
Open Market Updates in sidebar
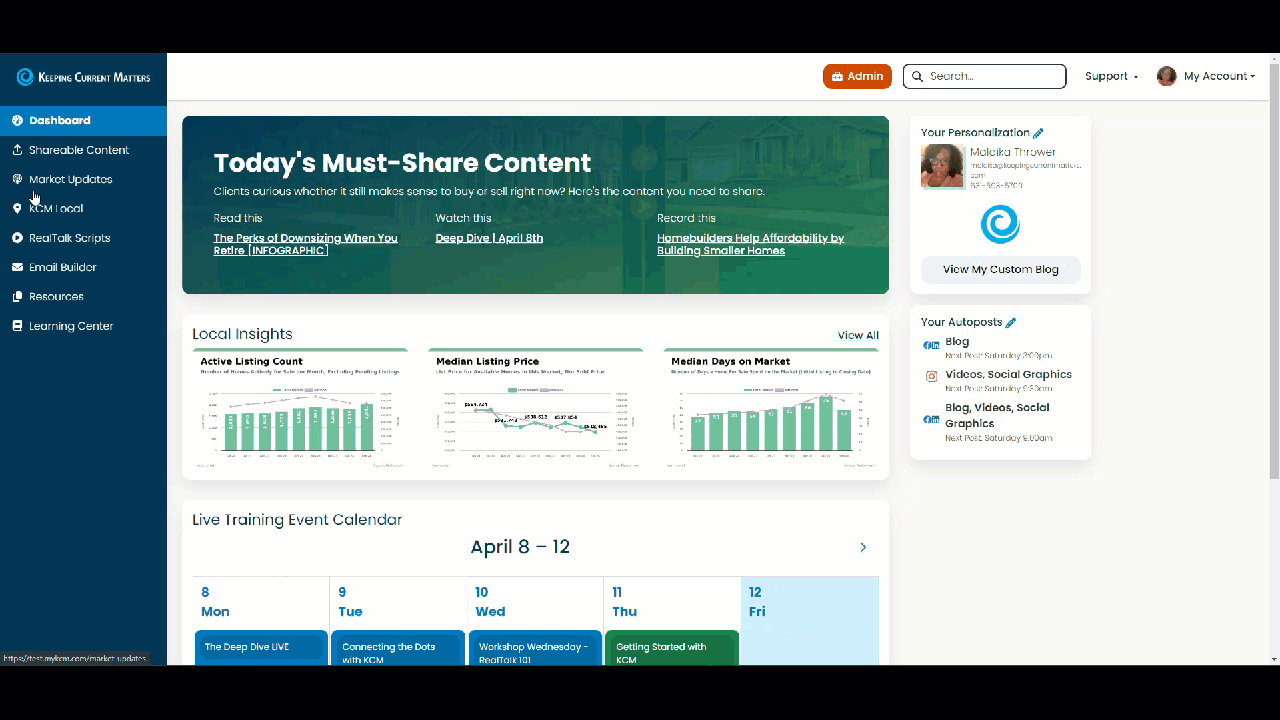pos(83,179)
